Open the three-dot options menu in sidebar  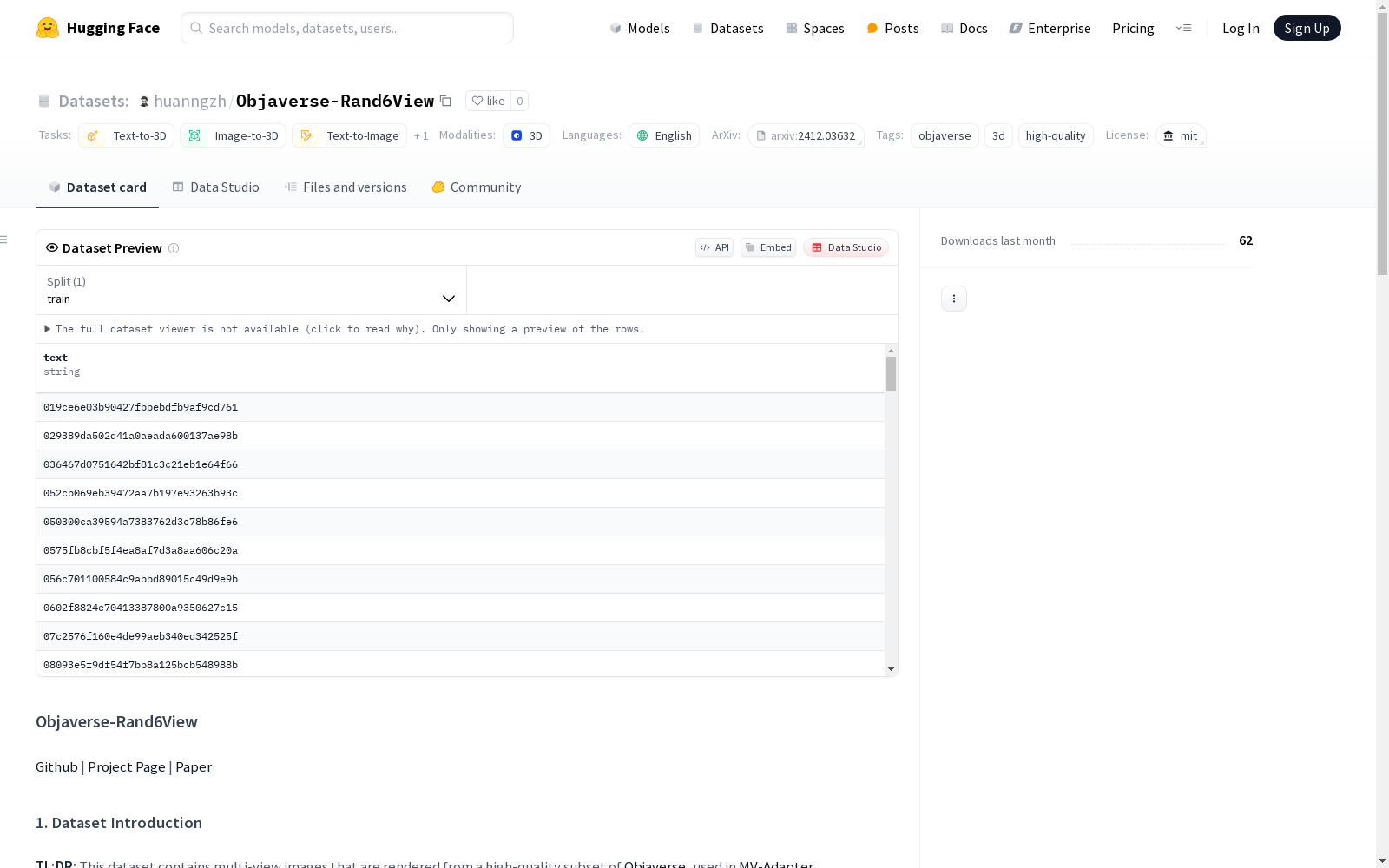click(954, 299)
